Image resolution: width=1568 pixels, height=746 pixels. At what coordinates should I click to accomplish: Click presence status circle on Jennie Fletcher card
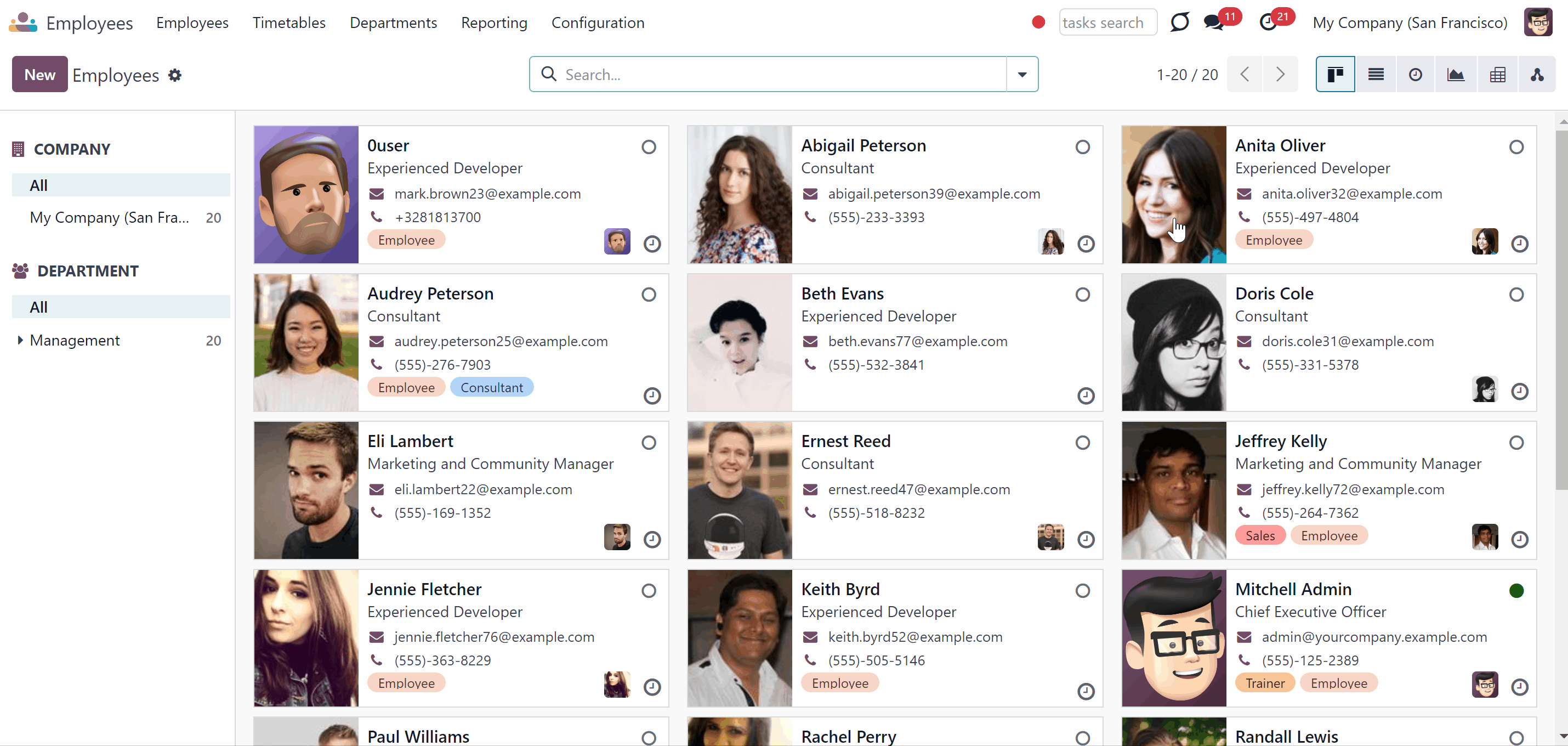coord(649,591)
